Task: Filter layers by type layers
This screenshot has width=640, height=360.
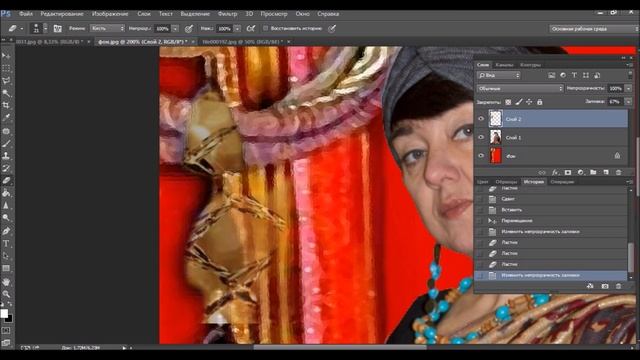Action: [x=574, y=75]
